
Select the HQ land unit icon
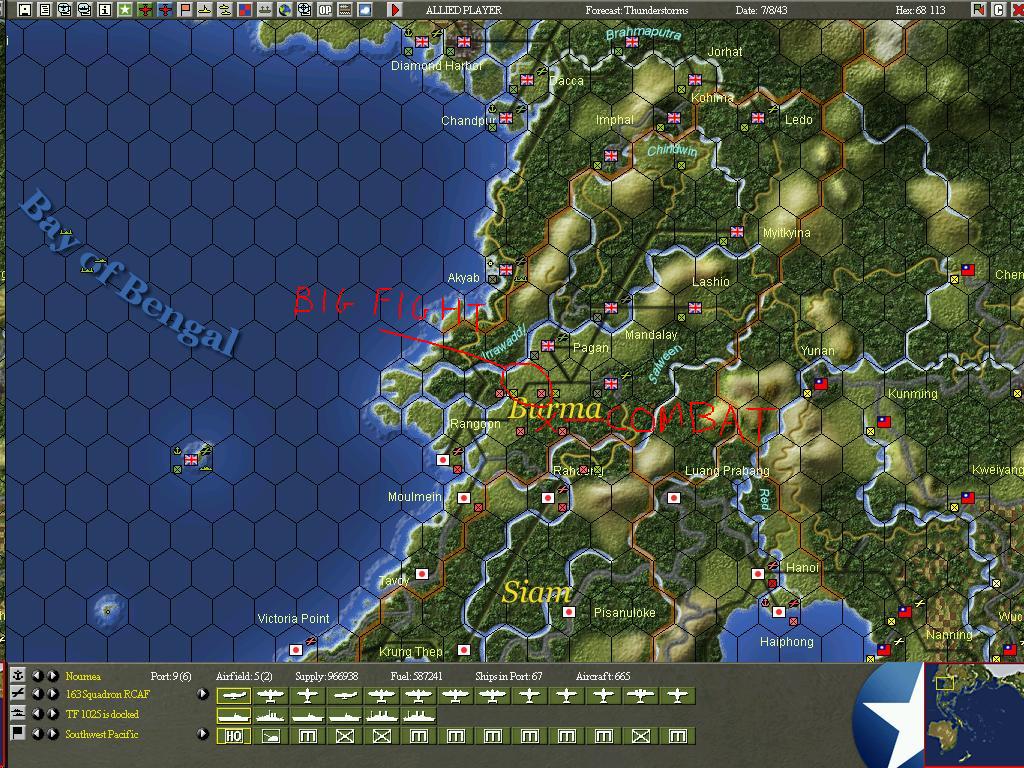coord(234,736)
